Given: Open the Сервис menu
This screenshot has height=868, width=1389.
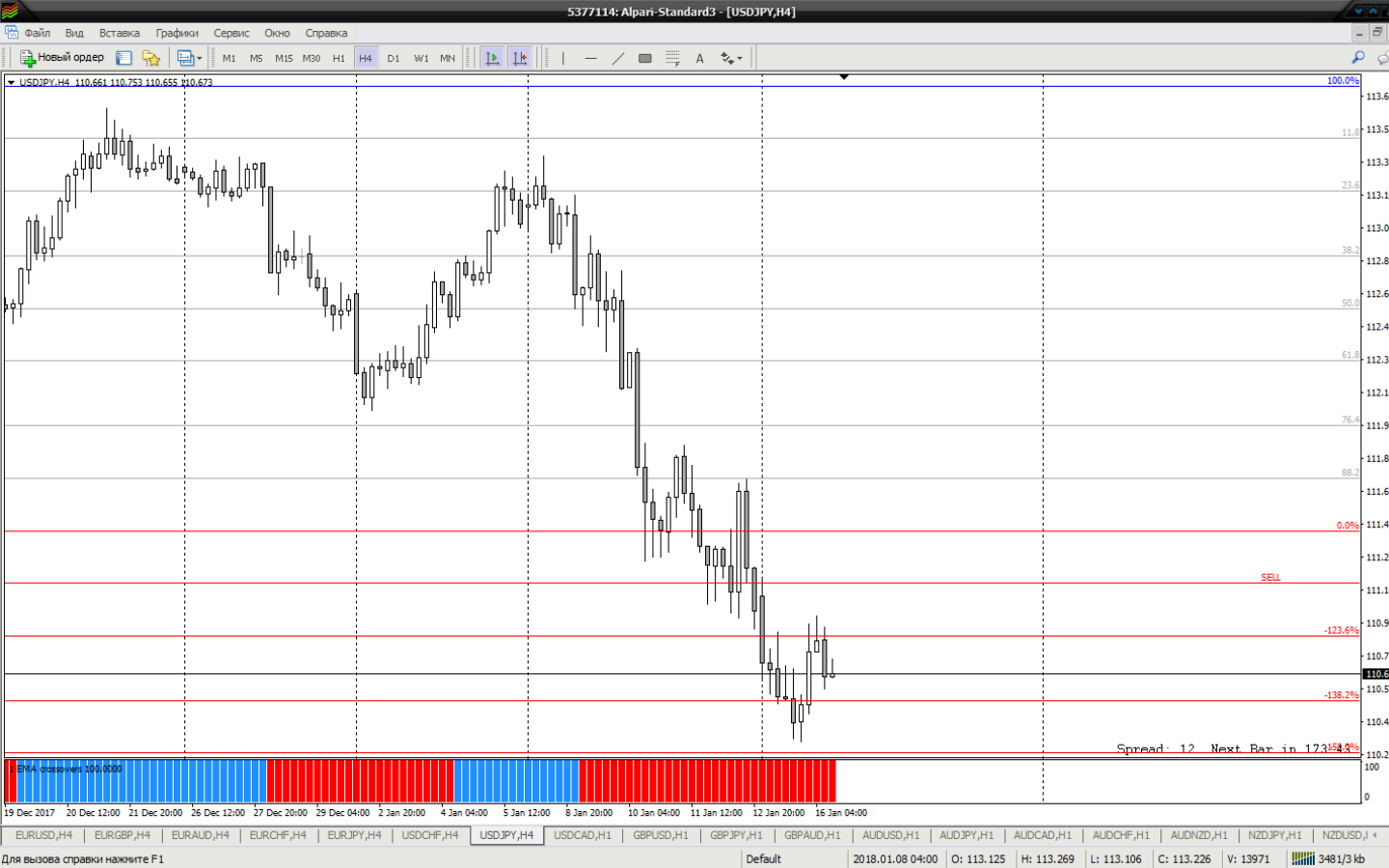Looking at the screenshot, I should [231, 33].
